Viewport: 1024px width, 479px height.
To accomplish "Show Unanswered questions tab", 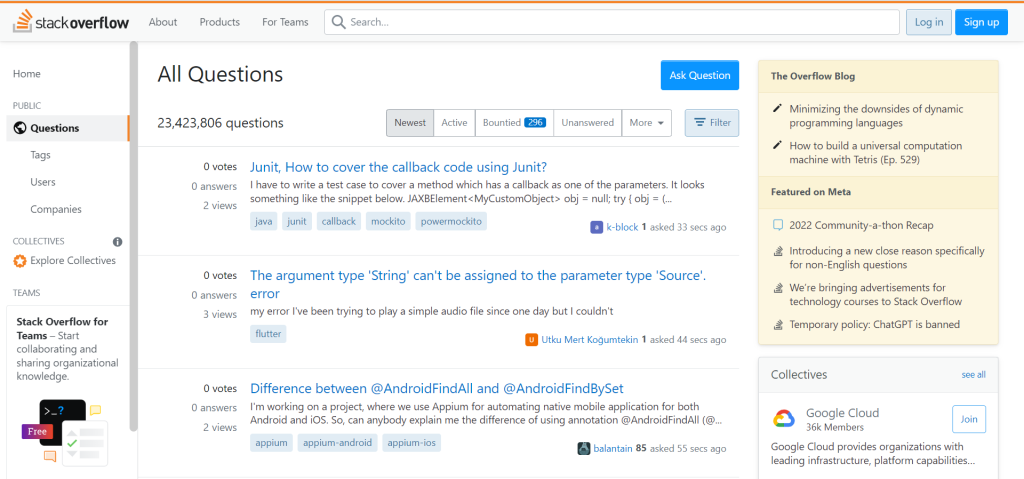I will point(588,123).
